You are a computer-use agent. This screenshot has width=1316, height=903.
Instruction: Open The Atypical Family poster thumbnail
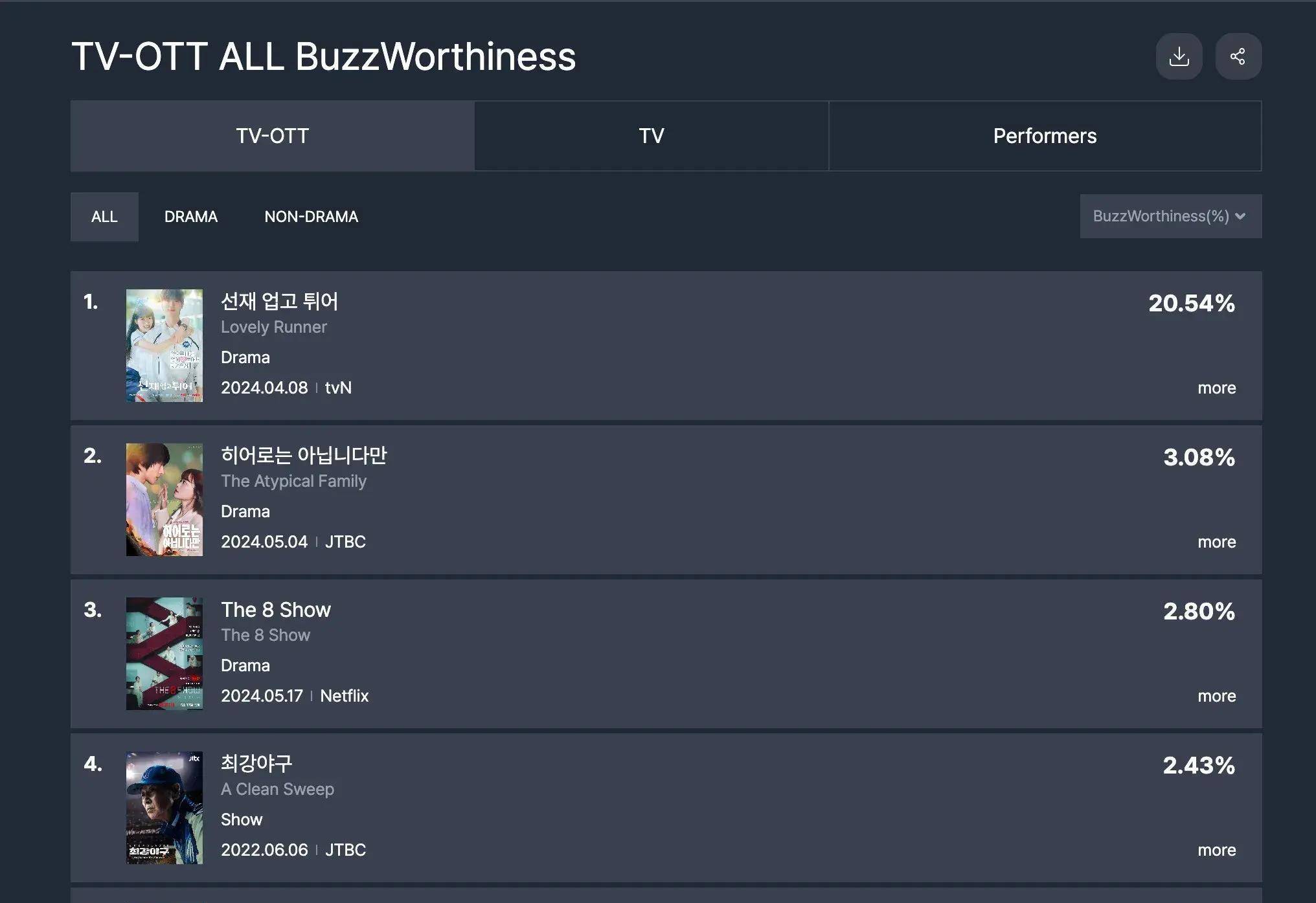click(x=164, y=500)
